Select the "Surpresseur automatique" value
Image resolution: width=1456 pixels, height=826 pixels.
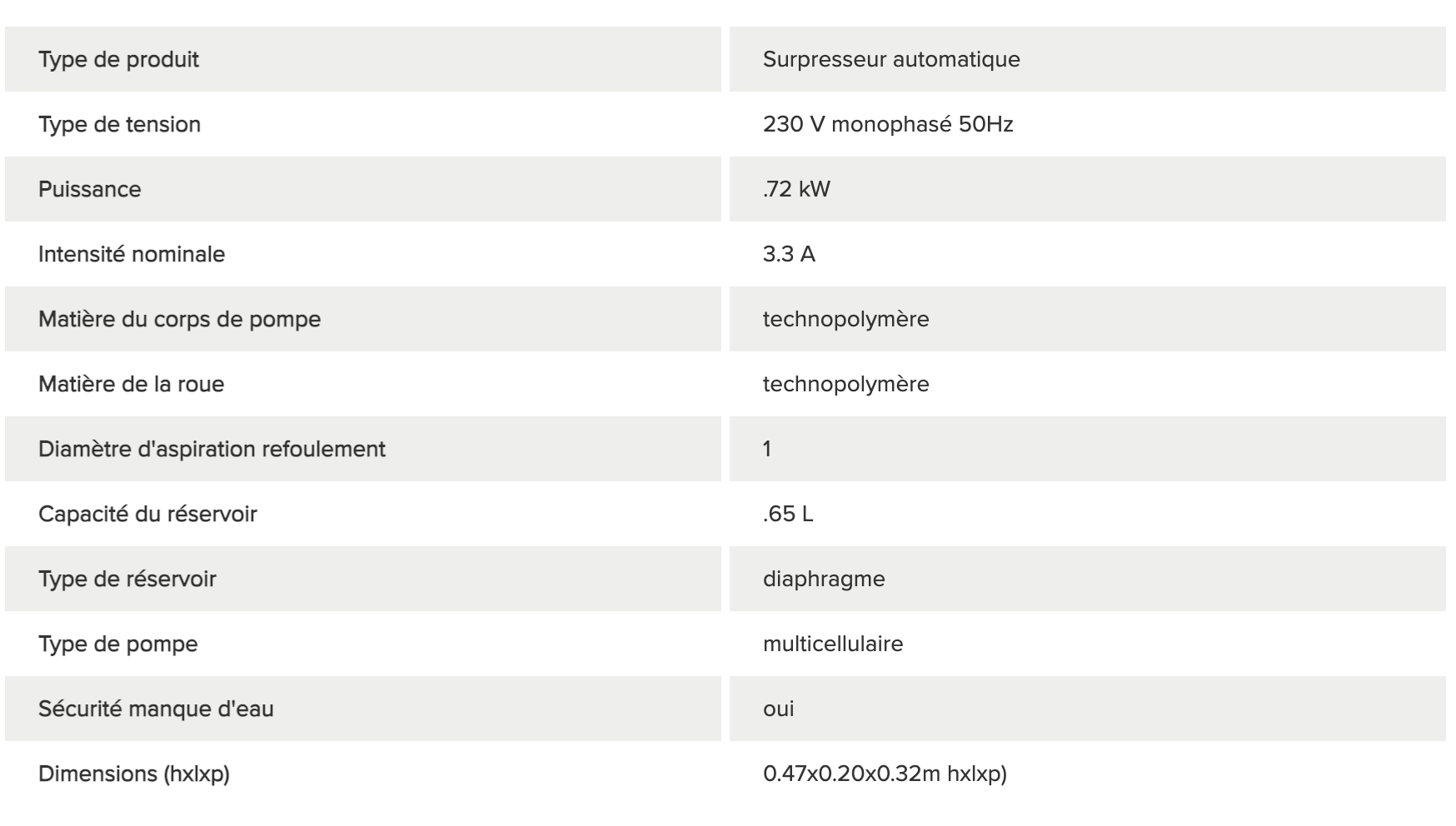tap(890, 59)
